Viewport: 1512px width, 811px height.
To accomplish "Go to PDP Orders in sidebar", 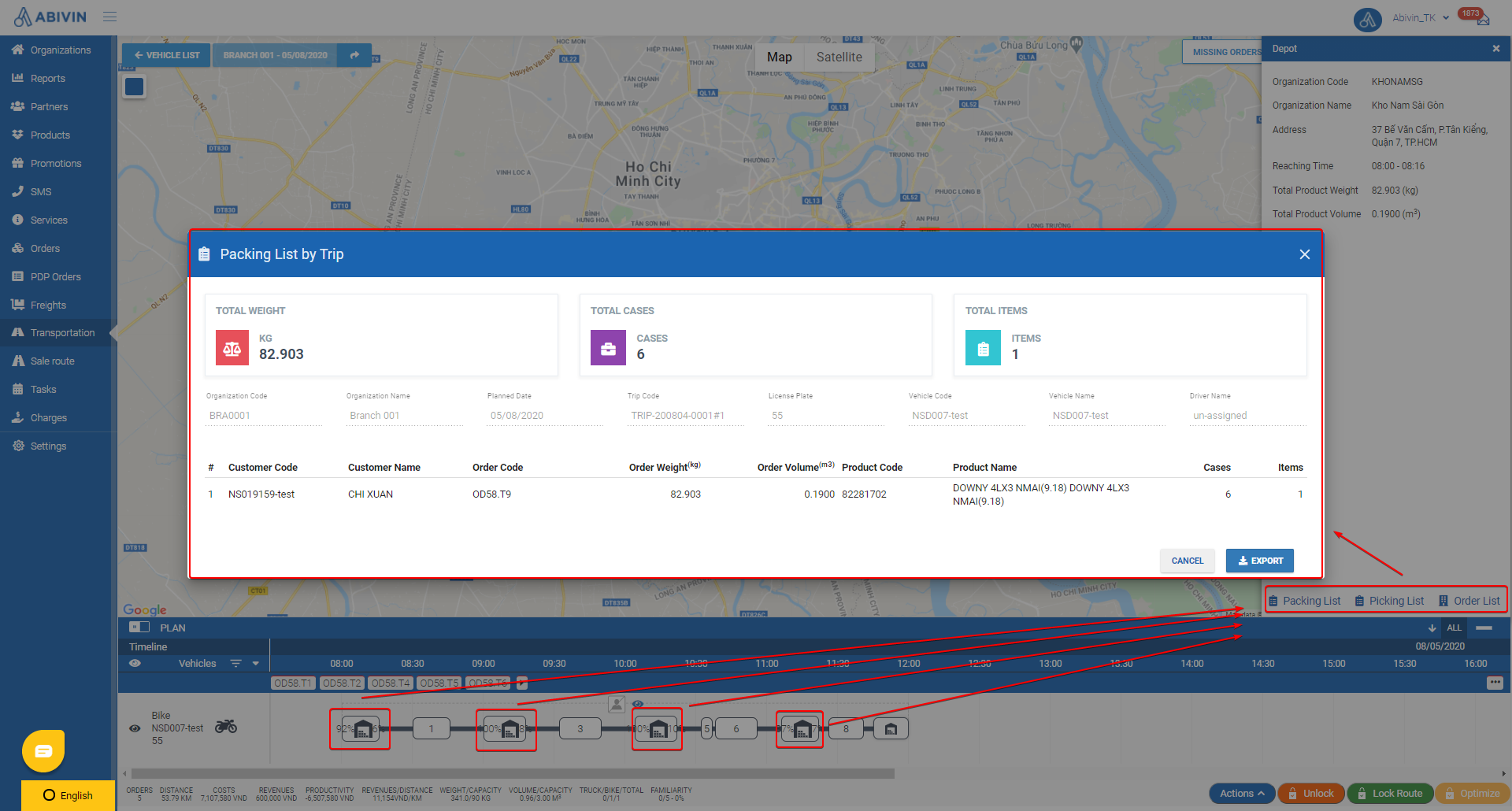I will (x=55, y=276).
